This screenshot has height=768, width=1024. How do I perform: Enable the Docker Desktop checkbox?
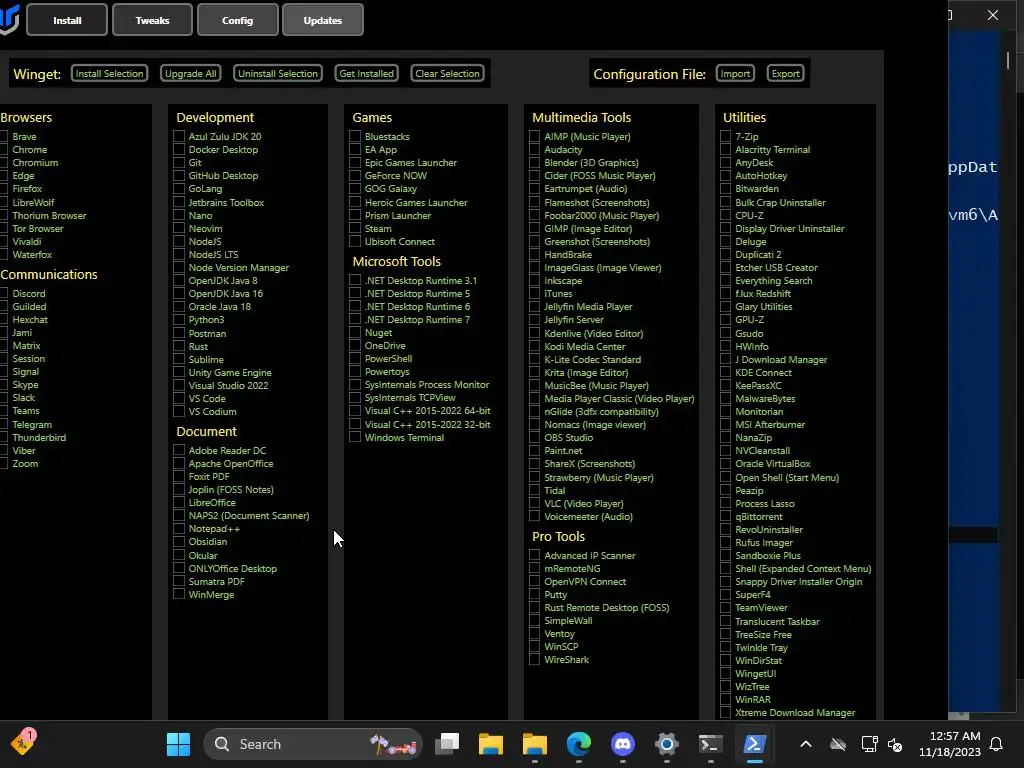(179, 149)
